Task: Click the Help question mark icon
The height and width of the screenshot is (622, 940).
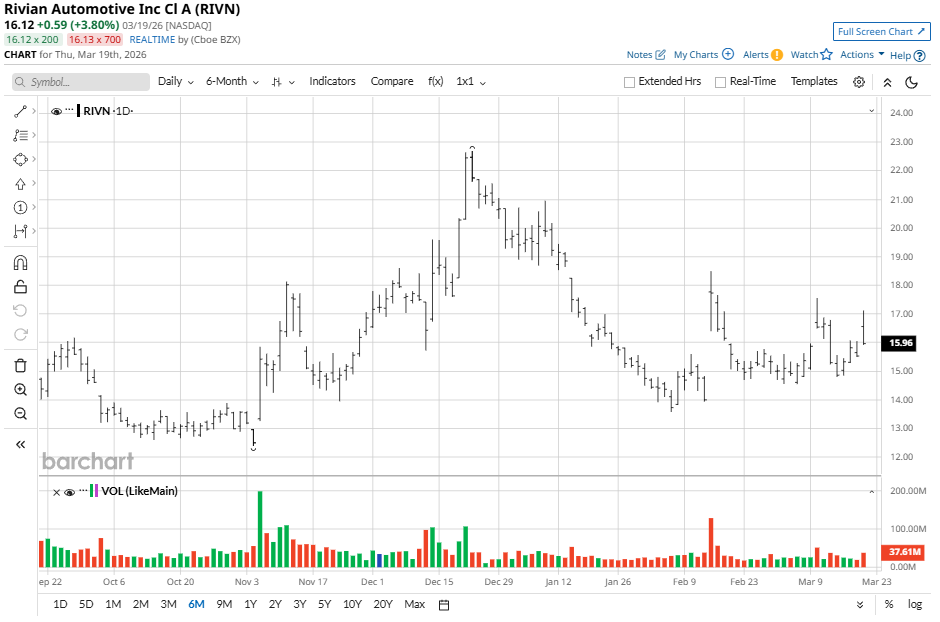Action: (x=920, y=55)
